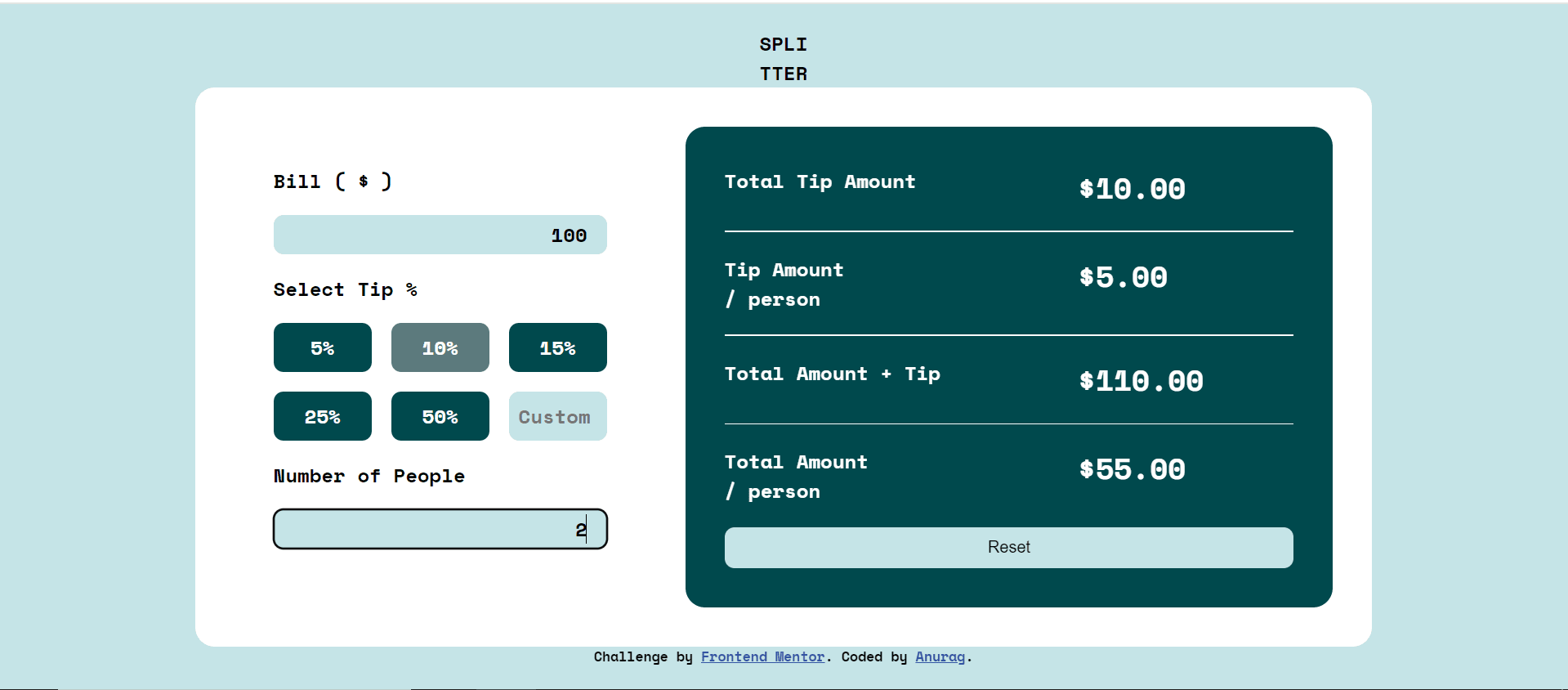Image resolution: width=1568 pixels, height=690 pixels.
Task: Click the Select Tip % heading
Action: pos(346,289)
